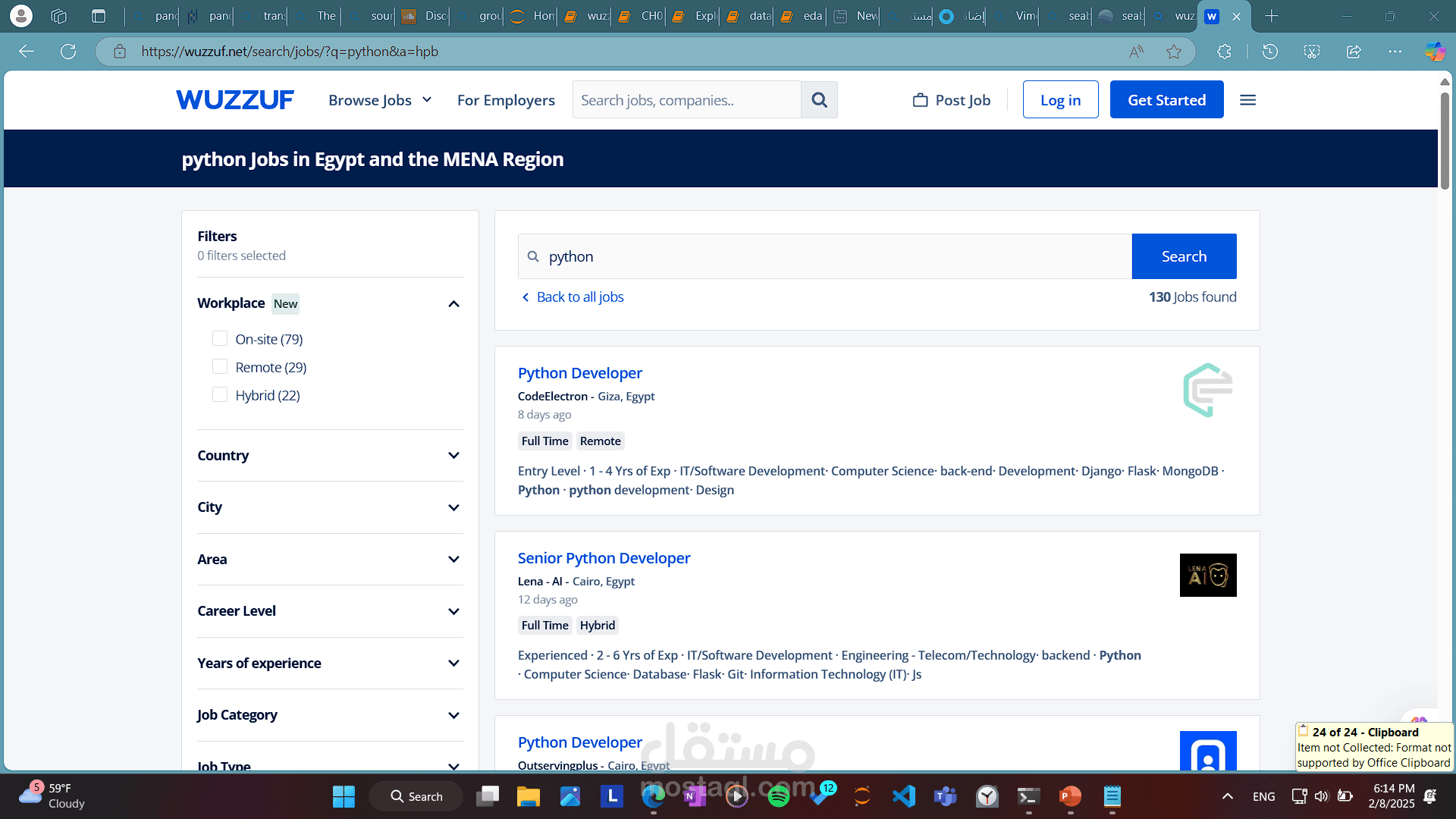Image resolution: width=1456 pixels, height=819 pixels.
Task: Click the Wuzzuf logo icon
Action: (235, 100)
